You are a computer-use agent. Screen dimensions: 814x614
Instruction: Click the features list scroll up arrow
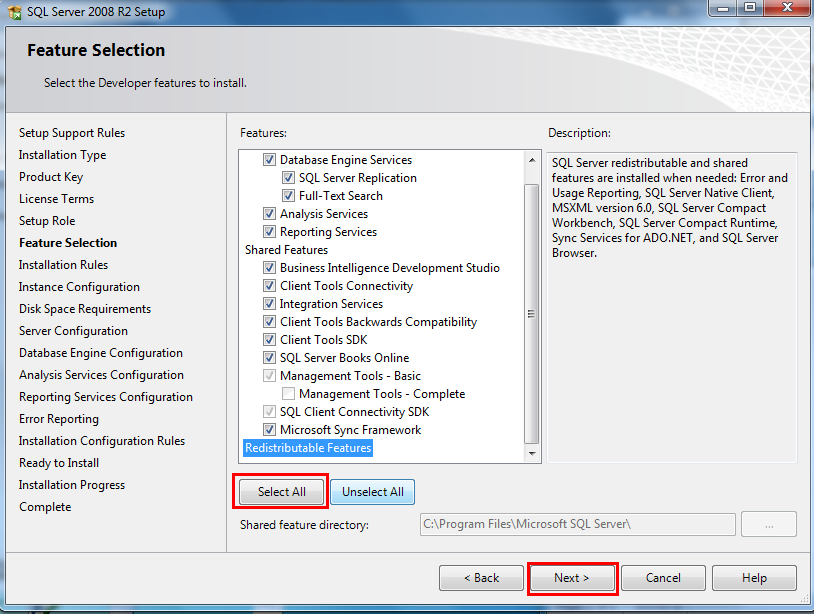(x=532, y=160)
